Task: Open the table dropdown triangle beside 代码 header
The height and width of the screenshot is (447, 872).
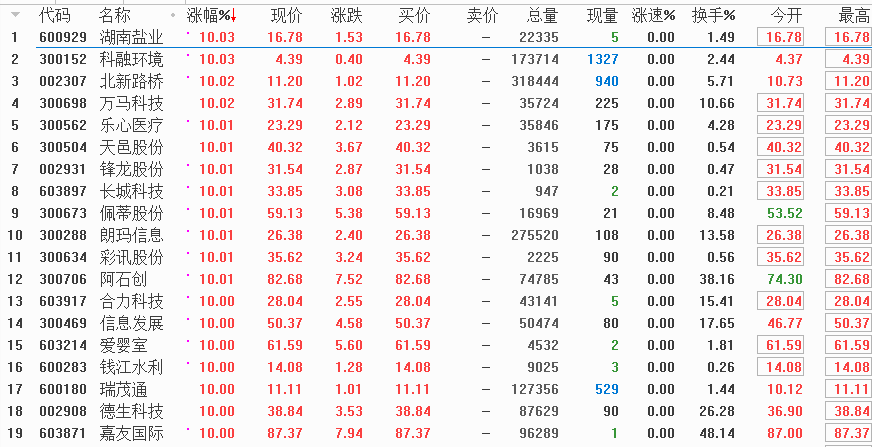Action: point(15,15)
